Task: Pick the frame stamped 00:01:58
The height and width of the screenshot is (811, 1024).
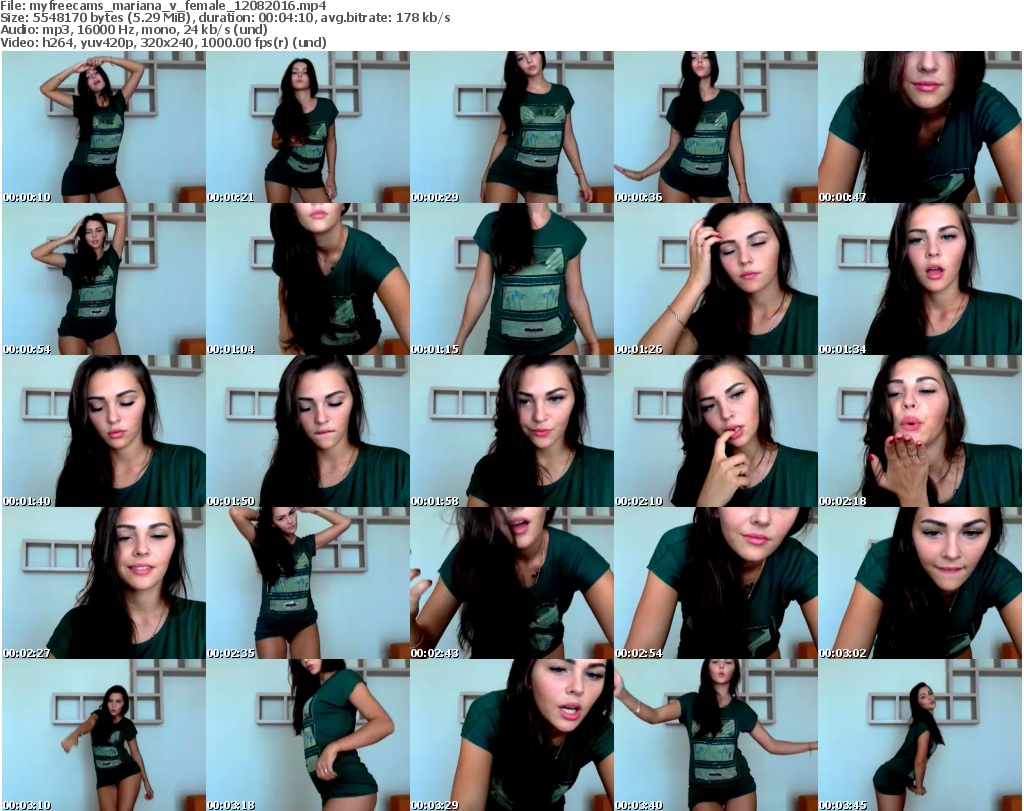Action: pos(512,431)
